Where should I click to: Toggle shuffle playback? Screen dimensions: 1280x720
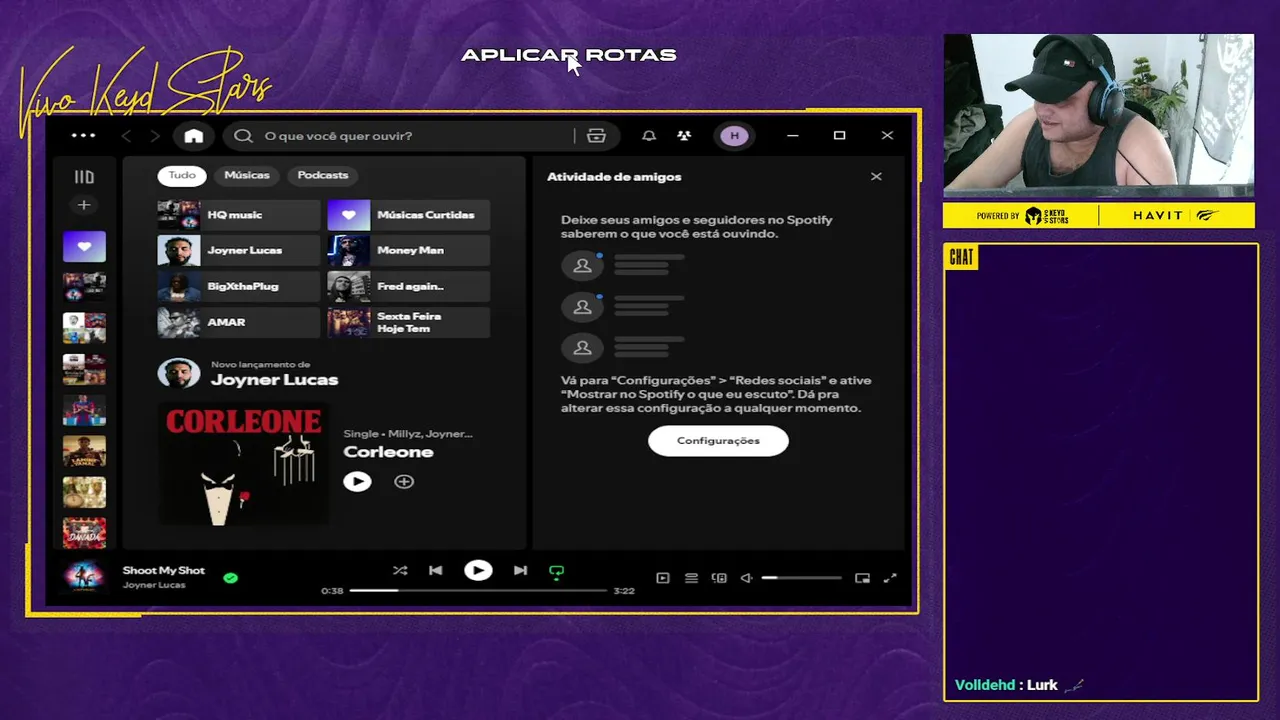click(x=400, y=571)
